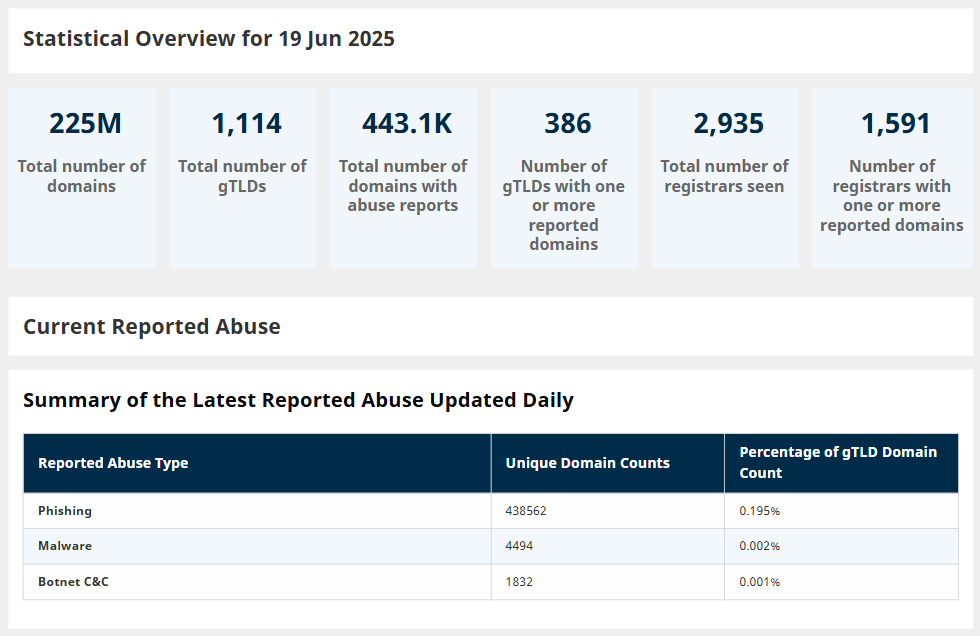Screen dimensions: 980x636
Task: Select the 386 gTLDs with reported domains card
Action: 564,177
